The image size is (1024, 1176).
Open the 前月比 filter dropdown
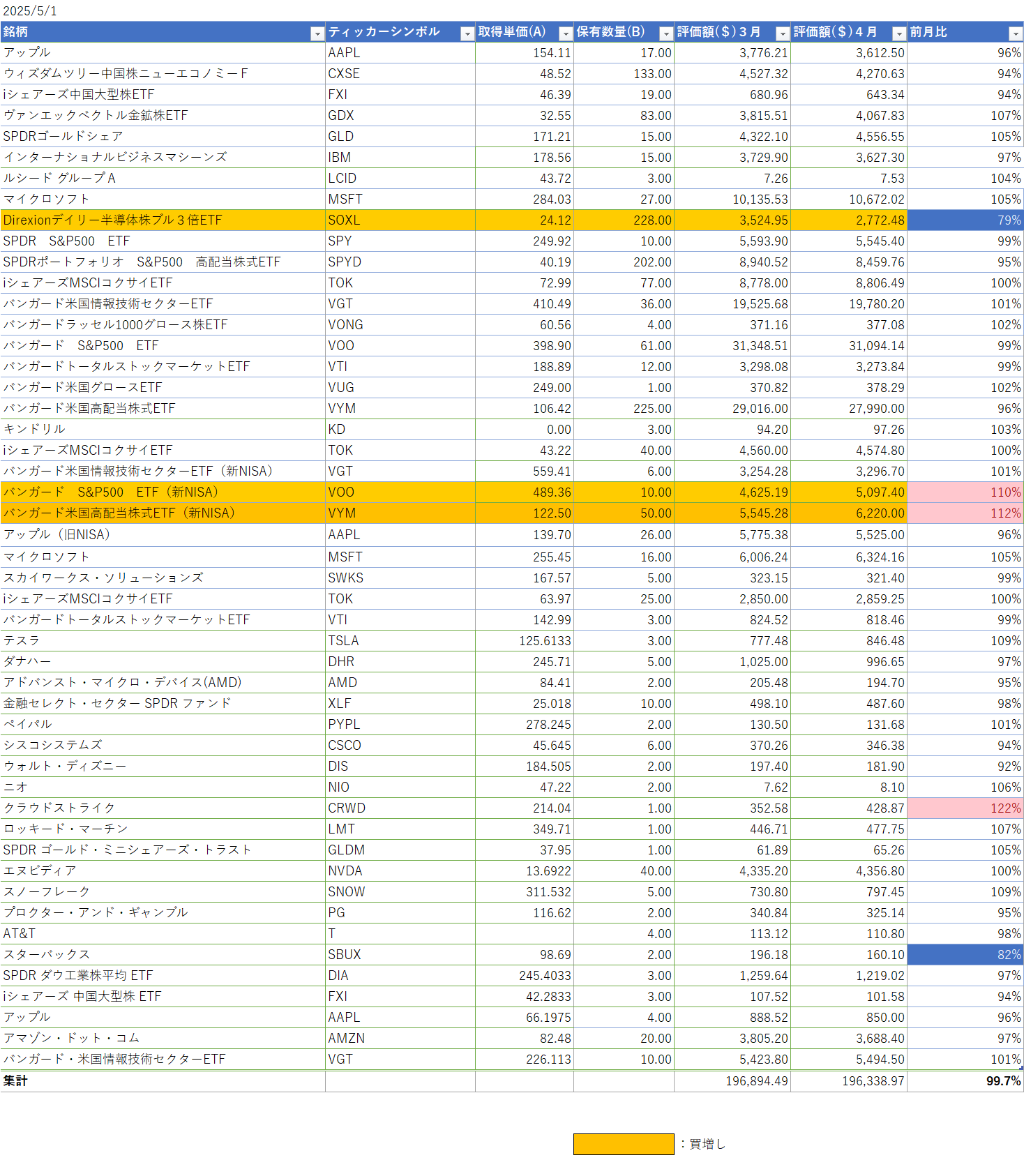click(x=1016, y=33)
